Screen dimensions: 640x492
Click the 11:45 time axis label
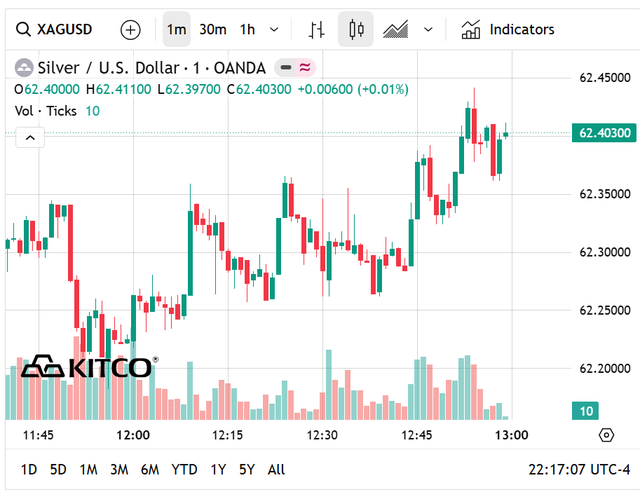38,435
